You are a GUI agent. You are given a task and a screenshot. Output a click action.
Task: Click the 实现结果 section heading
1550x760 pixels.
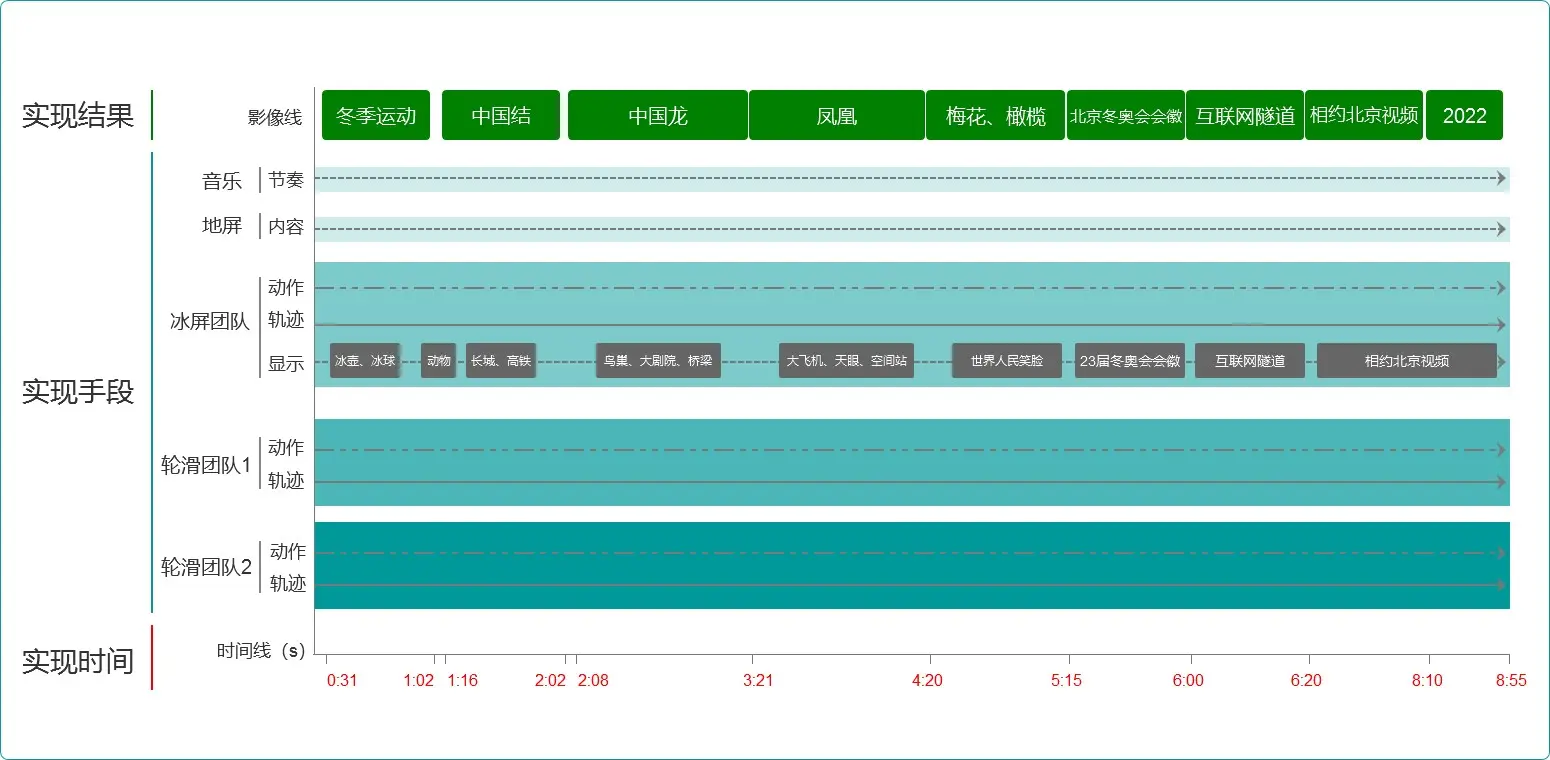click(x=78, y=115)
